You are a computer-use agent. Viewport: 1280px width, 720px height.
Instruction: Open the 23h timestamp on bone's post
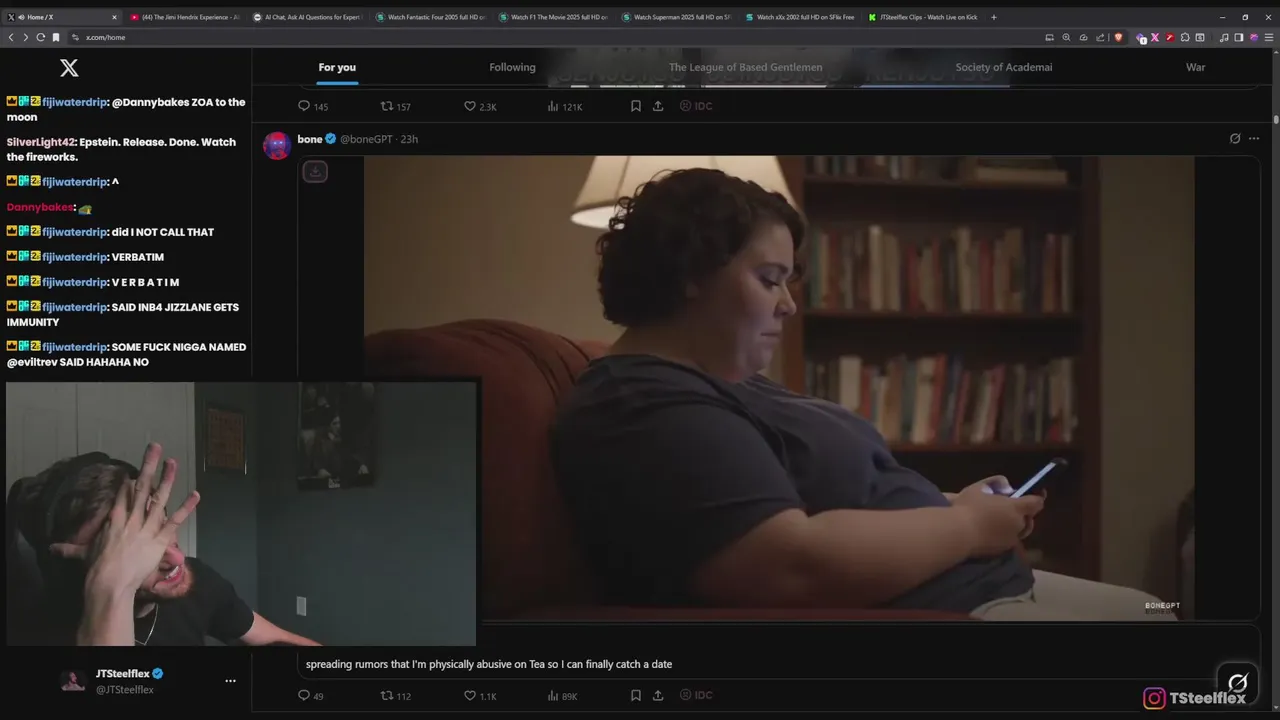pos(410,139)
